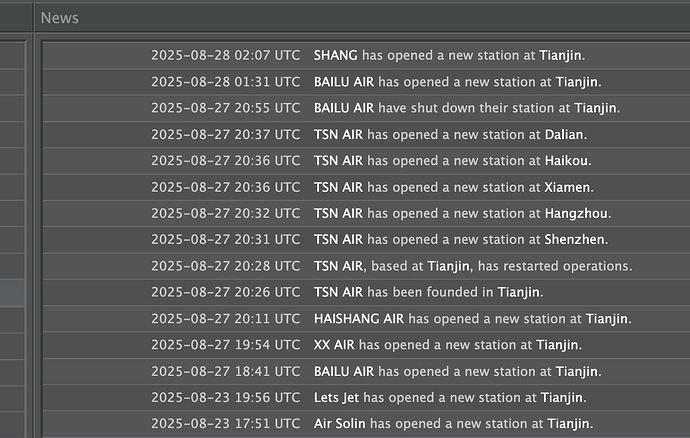Select the 2025-08-23 17:51 UTC timestamp

click(x=225, y=424)
